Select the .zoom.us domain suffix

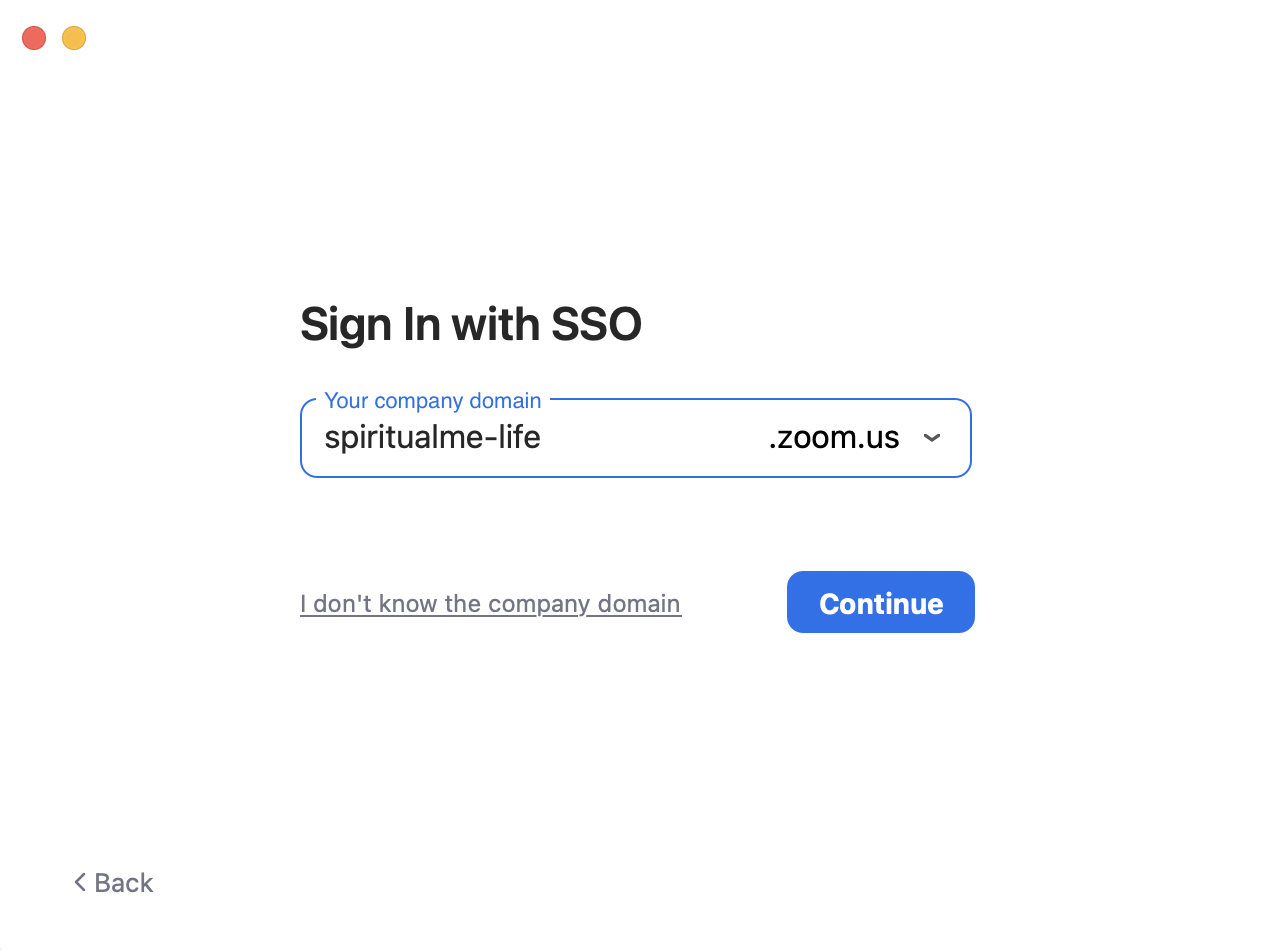(x=834, y=438)
